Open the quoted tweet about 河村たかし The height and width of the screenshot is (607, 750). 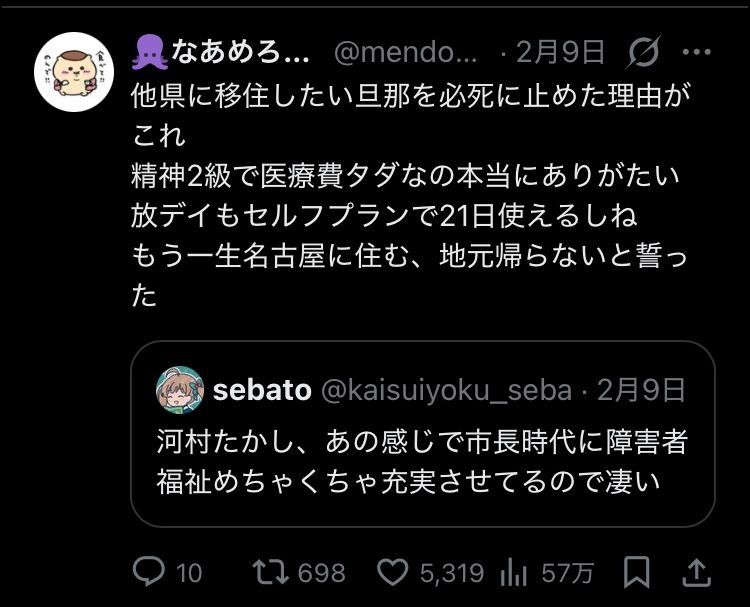tap(422, 460)
